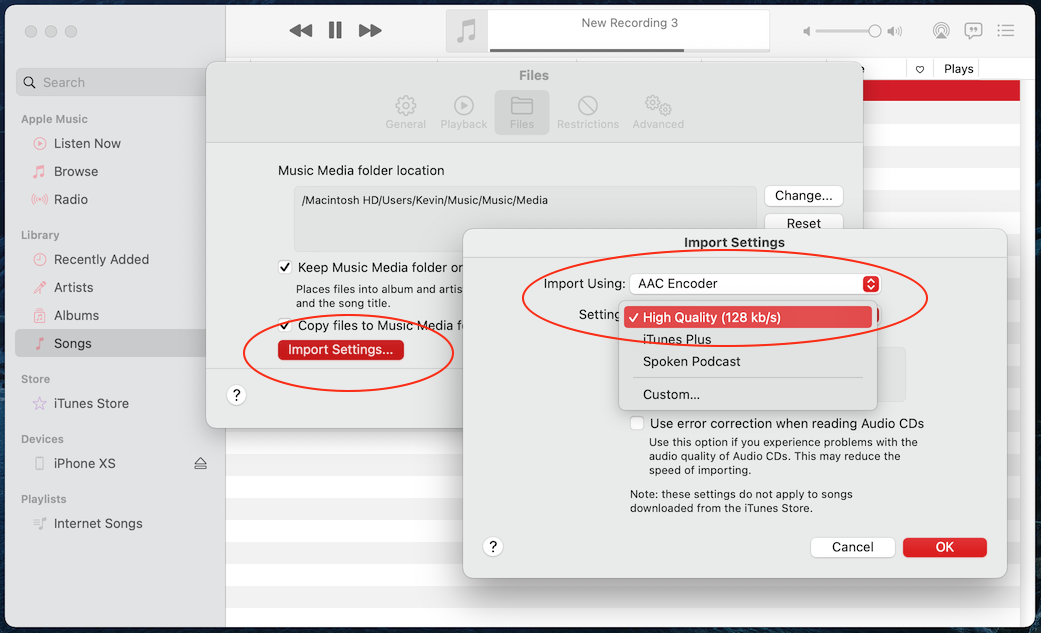
Task: Skip forward to the next track
Action: (x=370, y=31)
